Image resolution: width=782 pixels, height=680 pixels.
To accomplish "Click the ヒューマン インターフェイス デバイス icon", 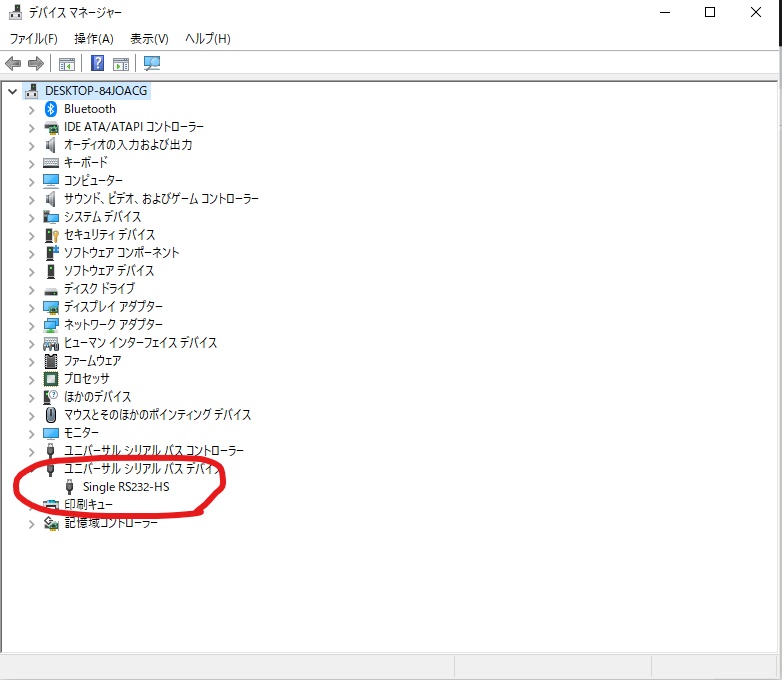I will click(x=51, y=343).
